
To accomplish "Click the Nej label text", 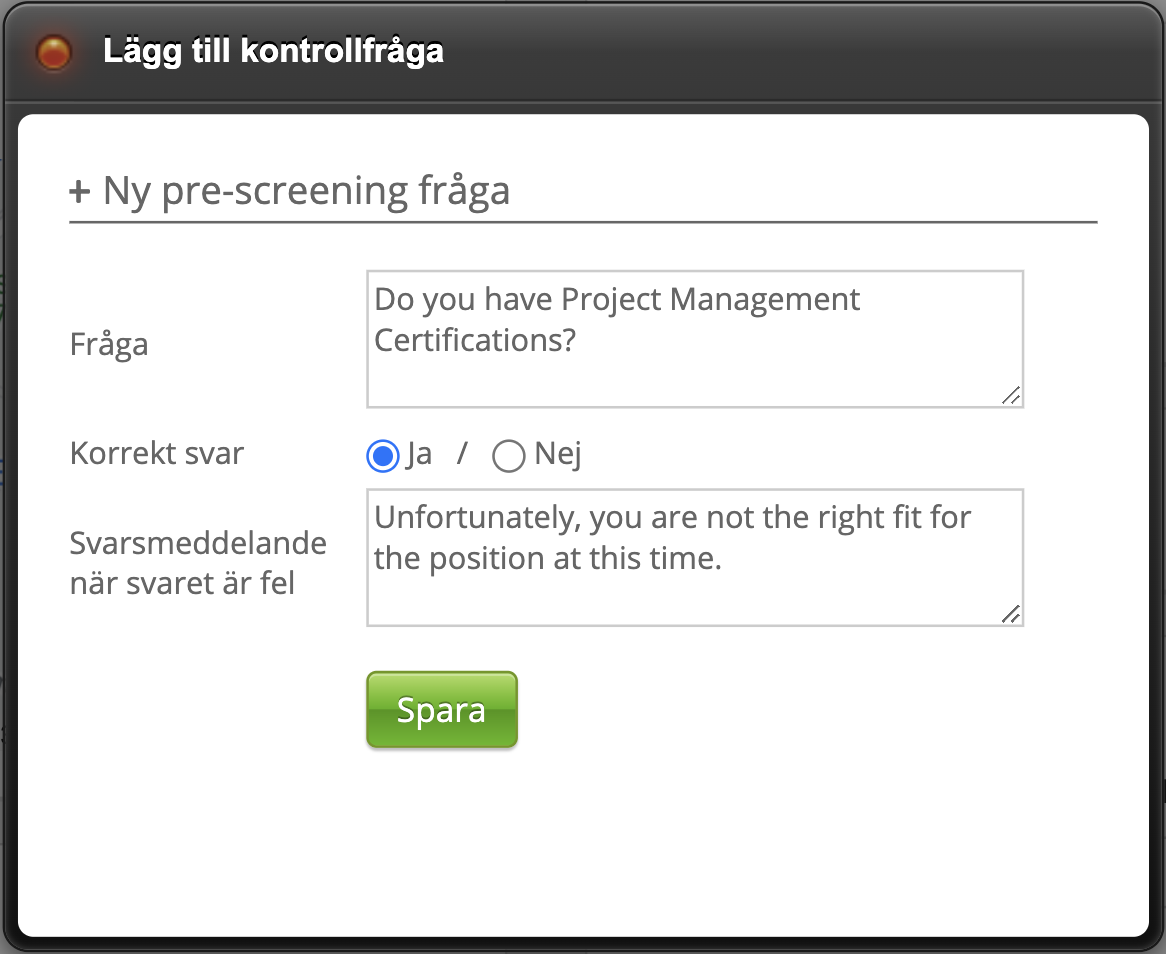I will click(x=558, y=454).
